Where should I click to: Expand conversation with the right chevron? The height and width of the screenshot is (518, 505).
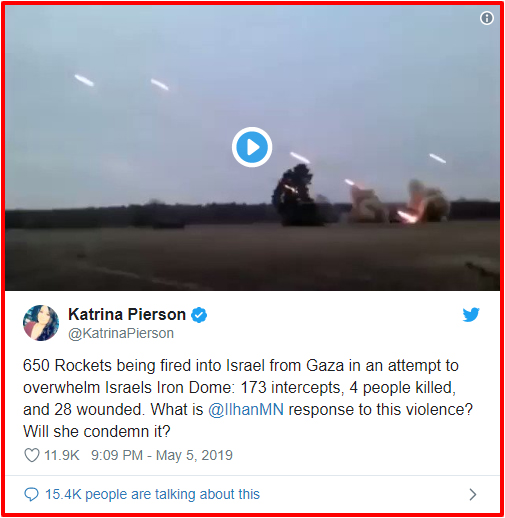pos(473,495)
